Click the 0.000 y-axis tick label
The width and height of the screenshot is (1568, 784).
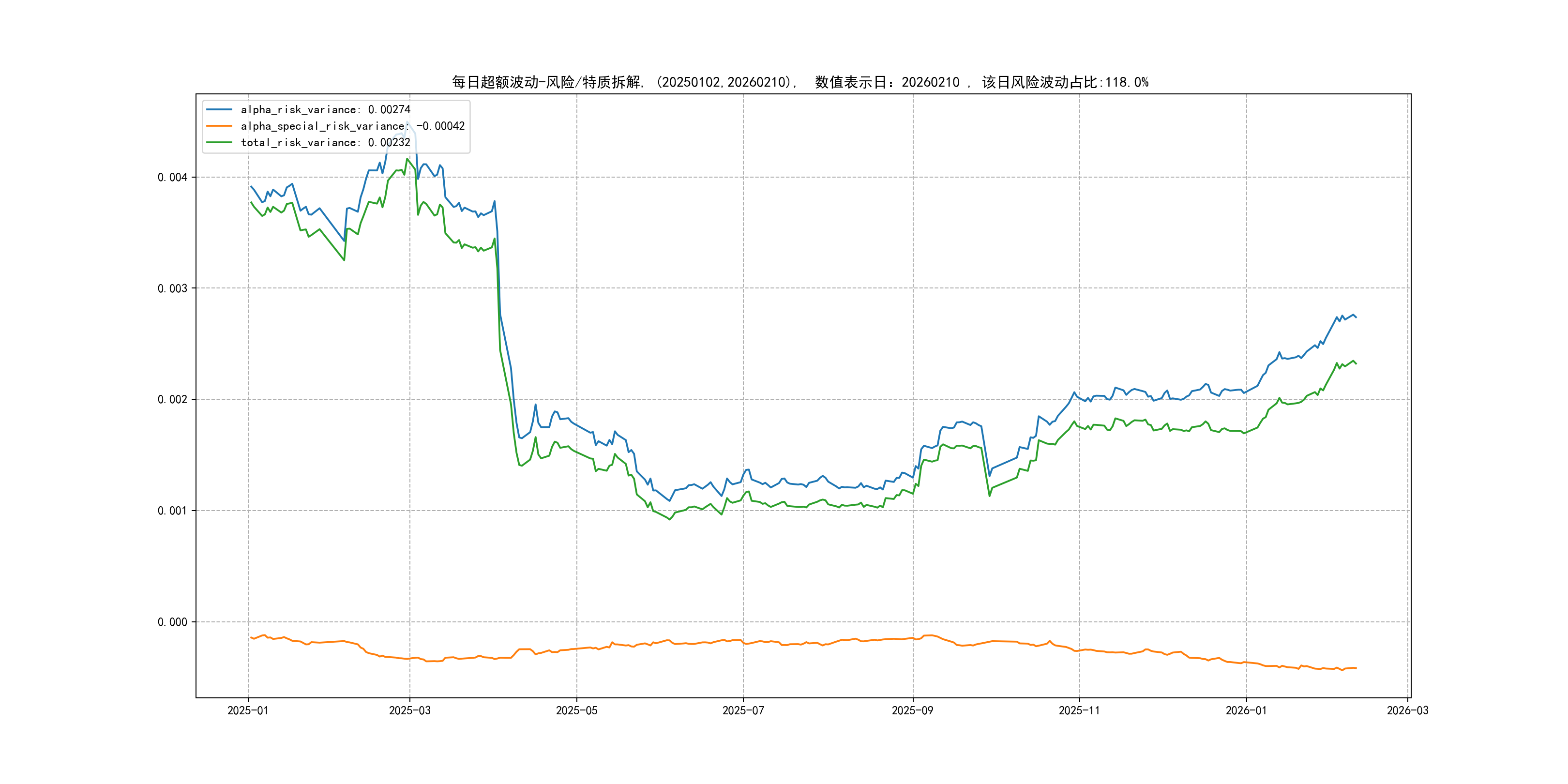172,622
